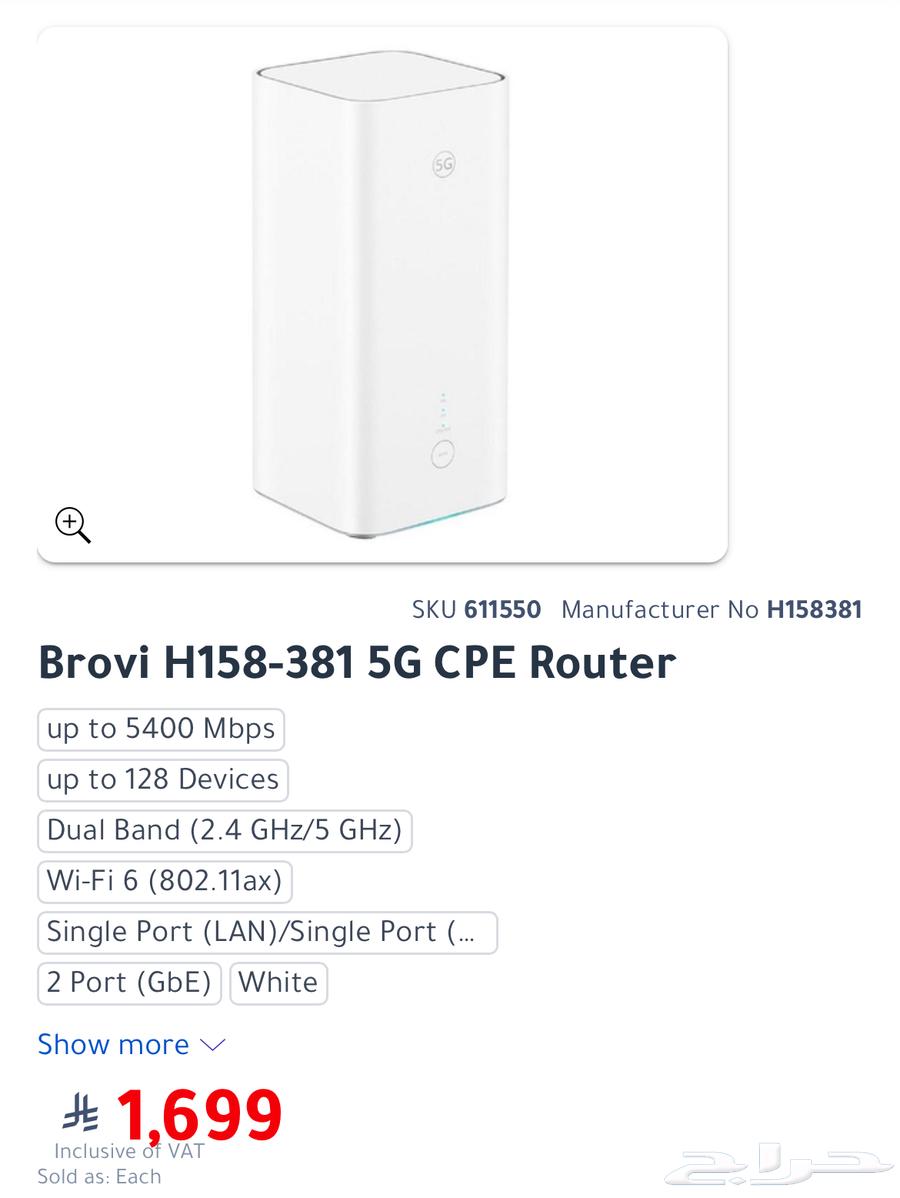
Task: Toggle the White color option badge
Action: click(278, 982)
